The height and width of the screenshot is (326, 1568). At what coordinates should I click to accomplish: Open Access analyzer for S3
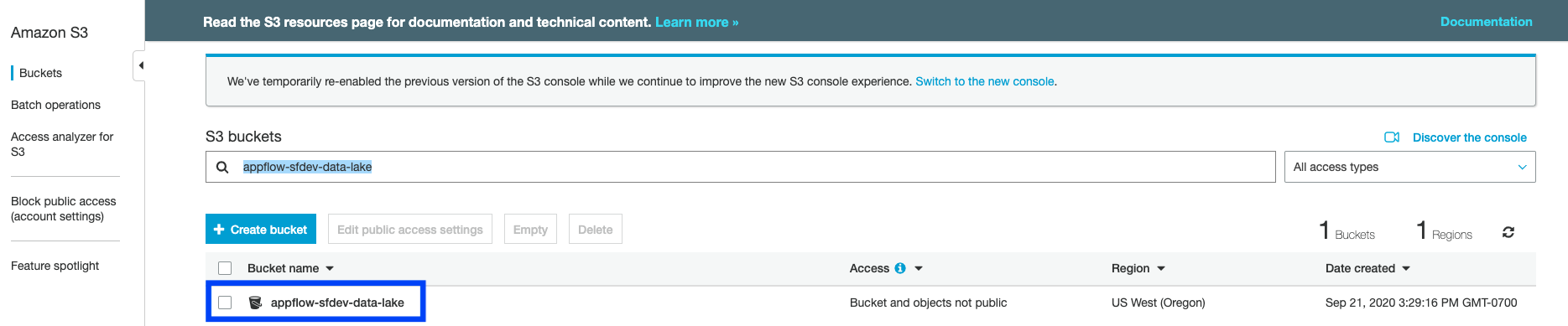tap(62, 144)
